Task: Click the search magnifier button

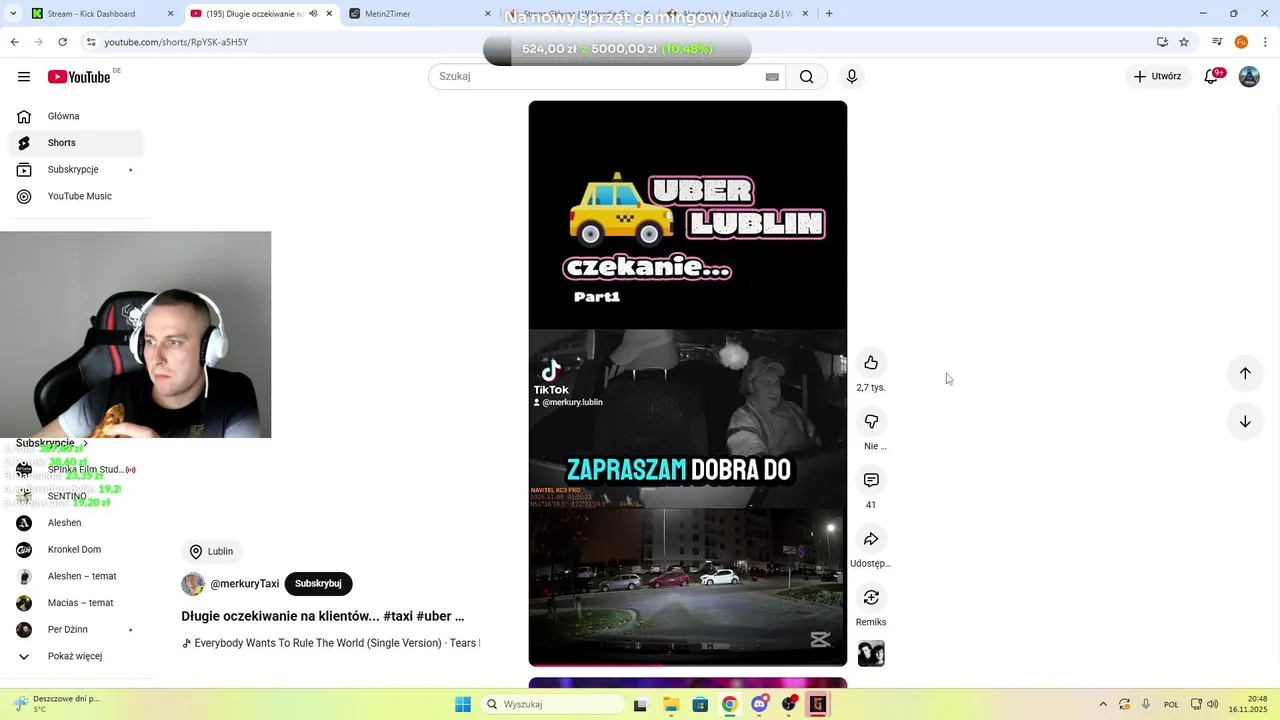Action: point(806,77)
